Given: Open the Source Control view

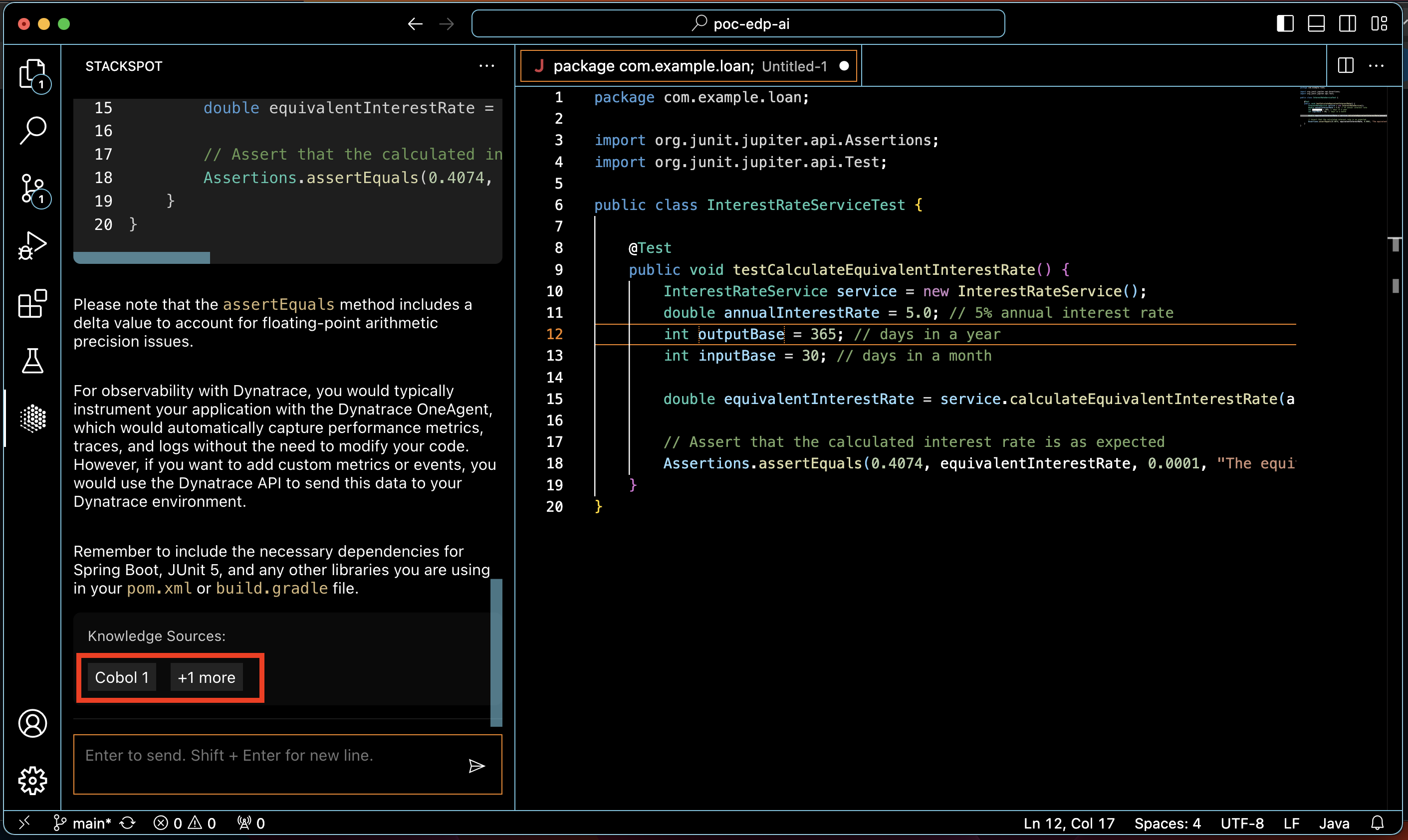Looking at the screenshot, I should point(32,190).
